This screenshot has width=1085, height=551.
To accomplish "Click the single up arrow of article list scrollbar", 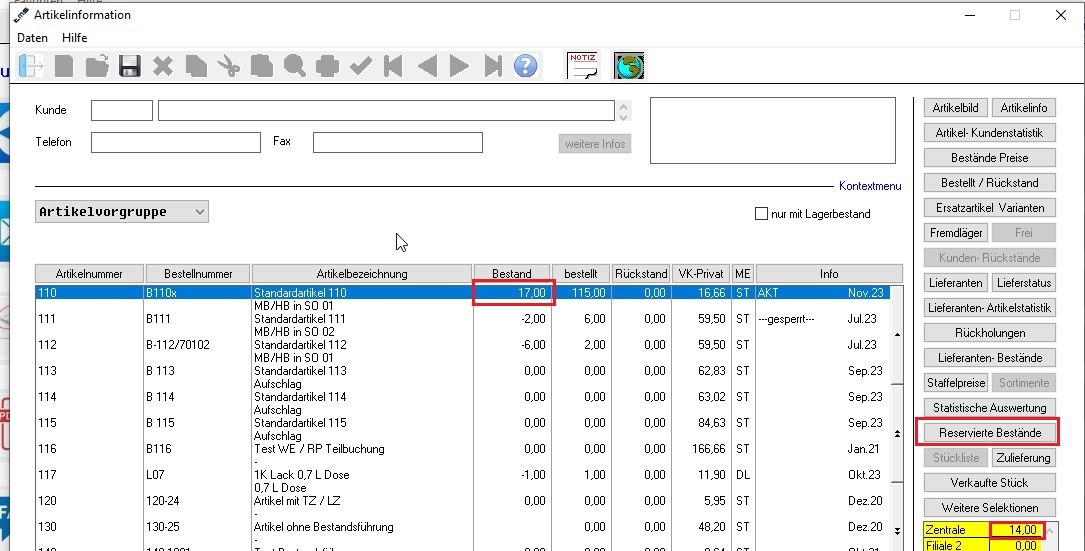I will click(897, 334).
